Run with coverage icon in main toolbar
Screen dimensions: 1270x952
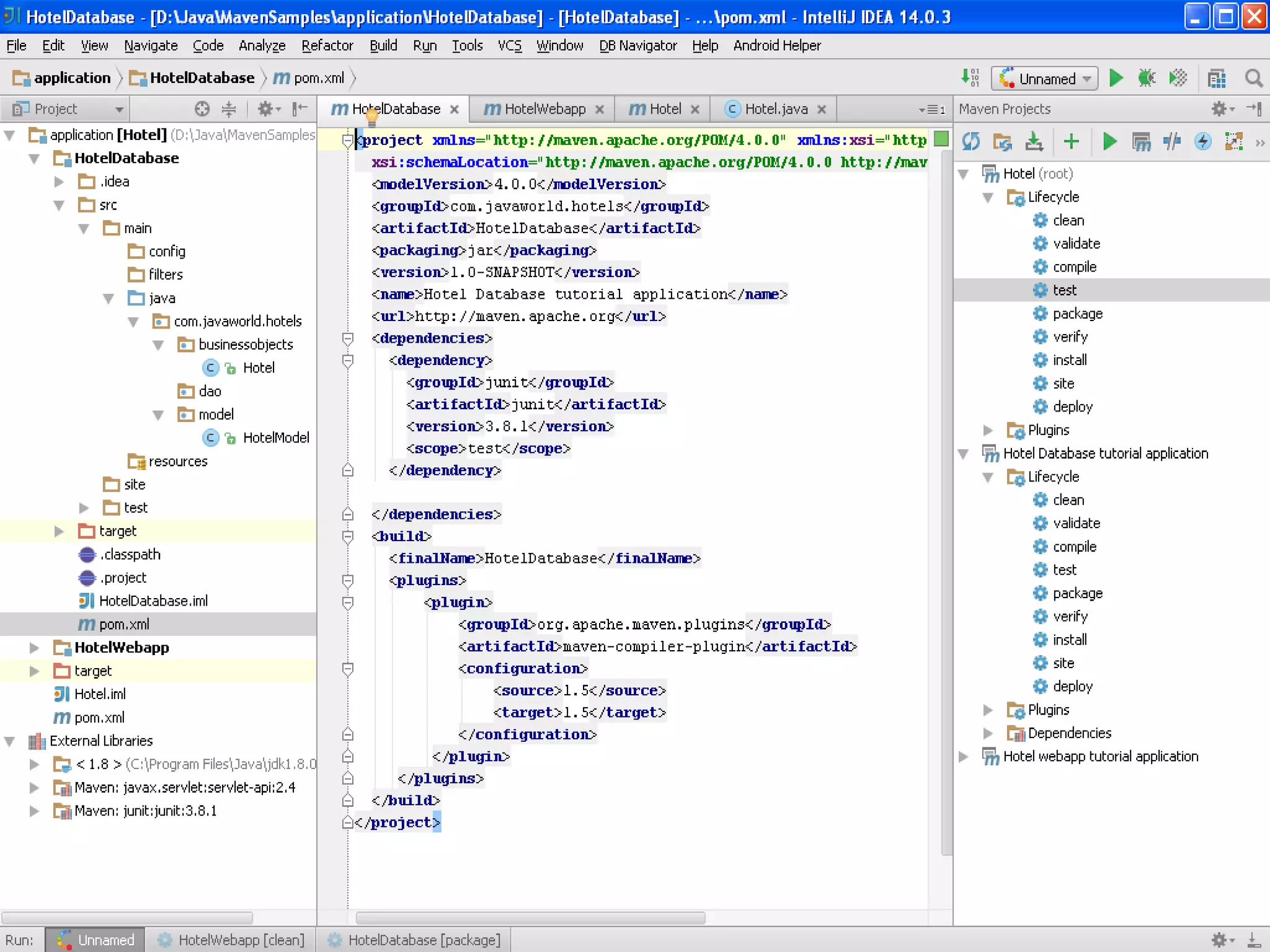click(x=1178, y=78)
